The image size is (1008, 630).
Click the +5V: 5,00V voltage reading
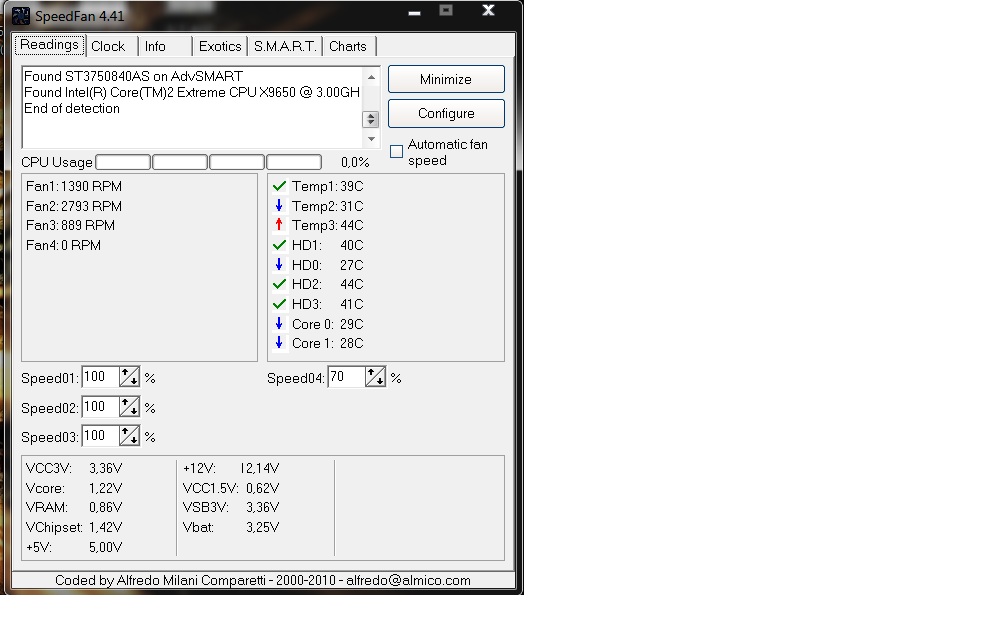click(x=74, y=548)
